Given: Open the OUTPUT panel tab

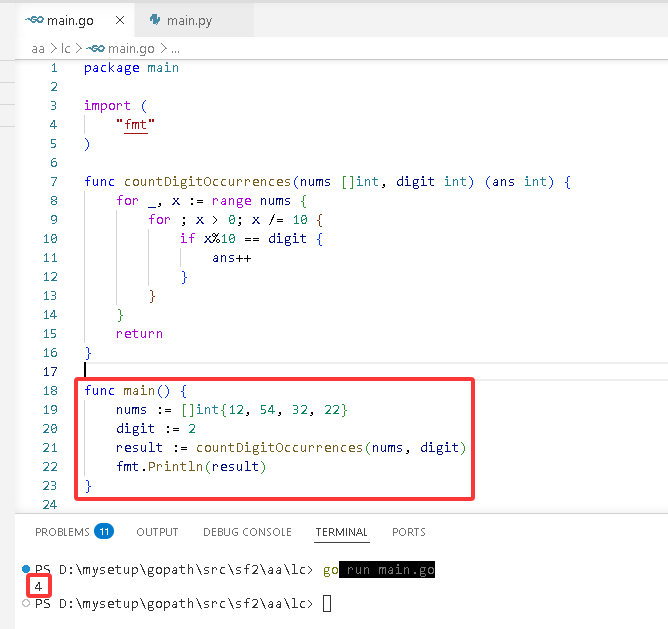Looking at the screenshot, I should [157, 532].
